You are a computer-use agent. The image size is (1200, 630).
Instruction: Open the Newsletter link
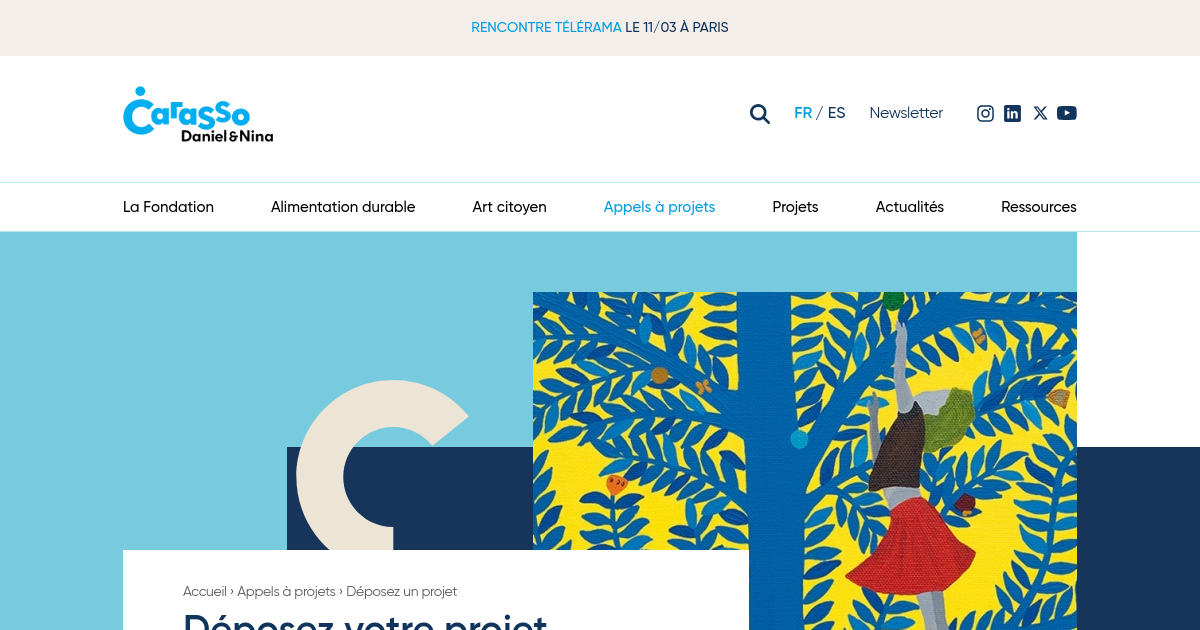point(906,113)
